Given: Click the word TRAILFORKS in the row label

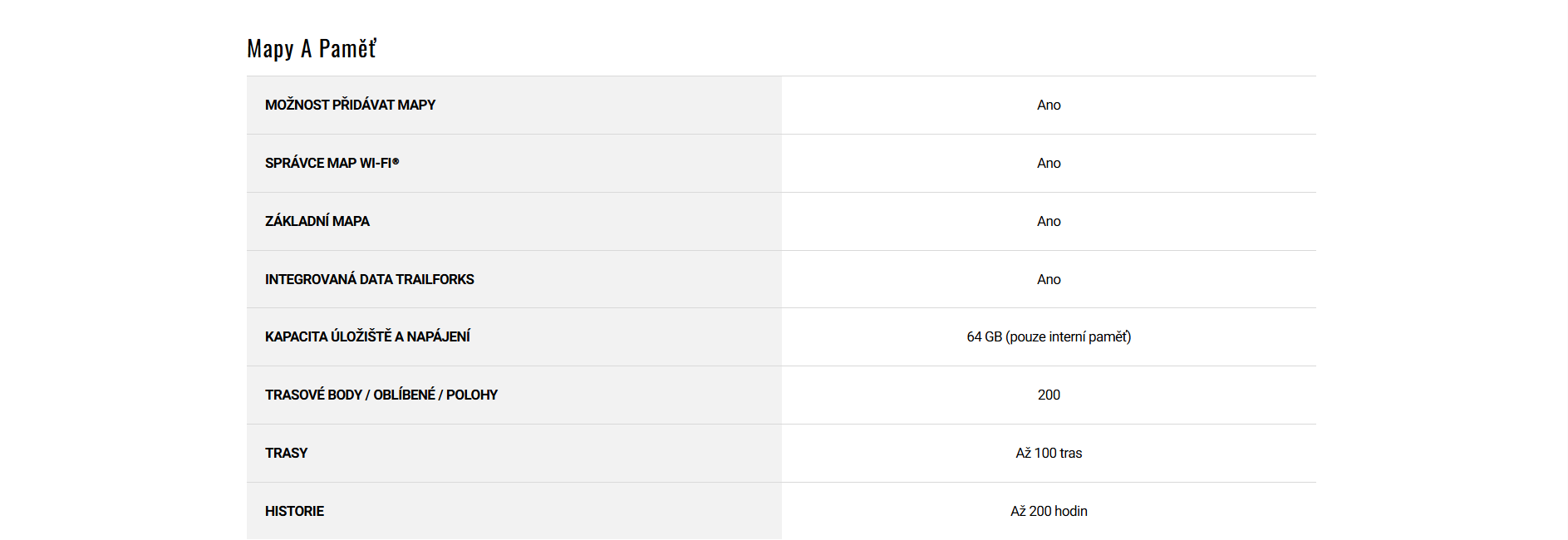Looking at the screenshot, I should point(435,280).
